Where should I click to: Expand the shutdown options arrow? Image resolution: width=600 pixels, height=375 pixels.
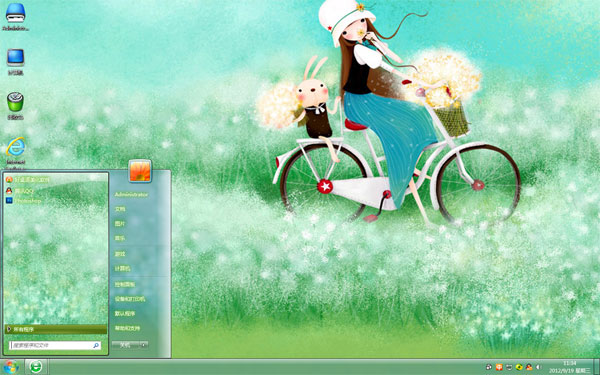coord(143,345)
